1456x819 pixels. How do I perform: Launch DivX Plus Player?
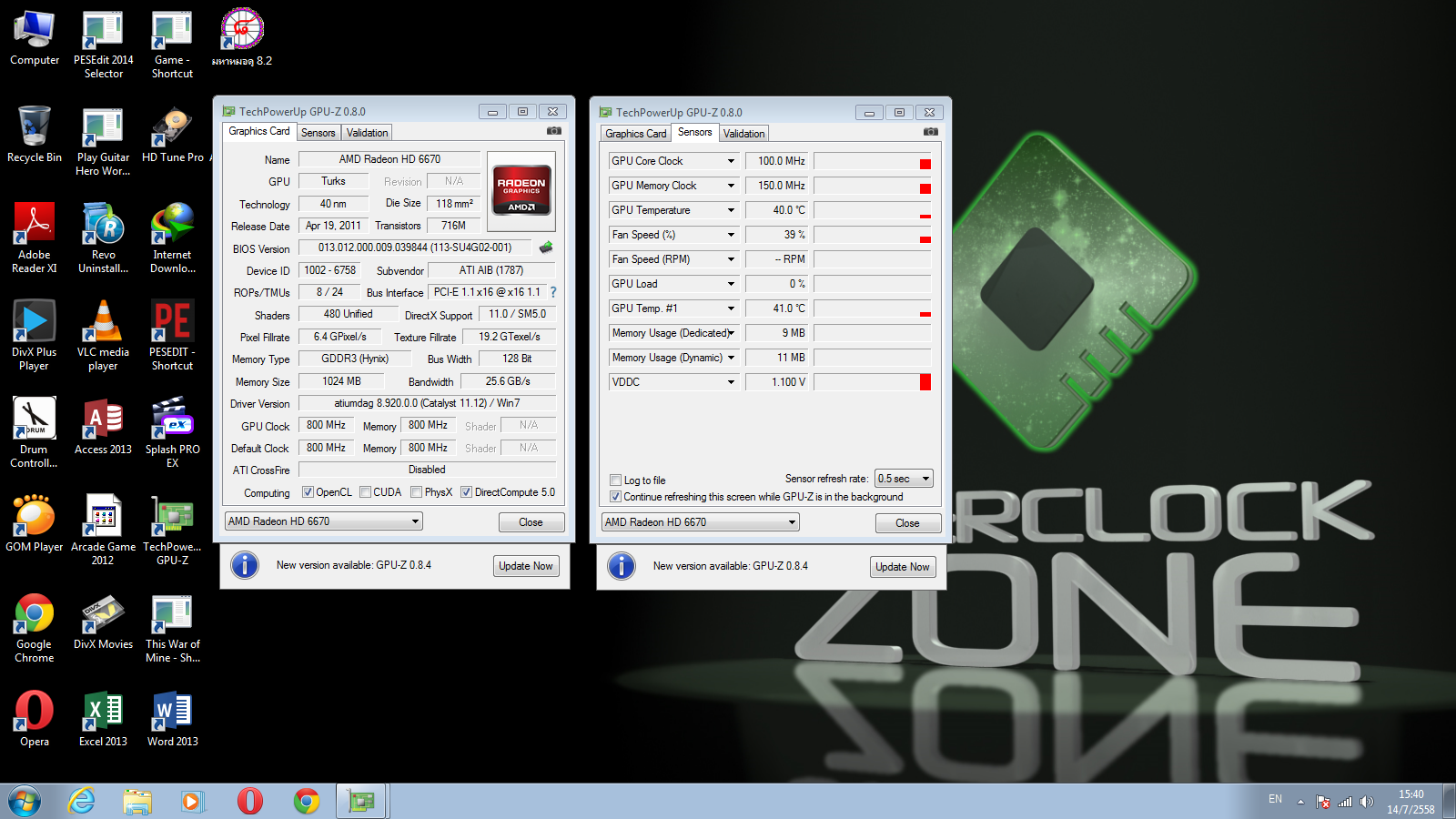point(35,336)
